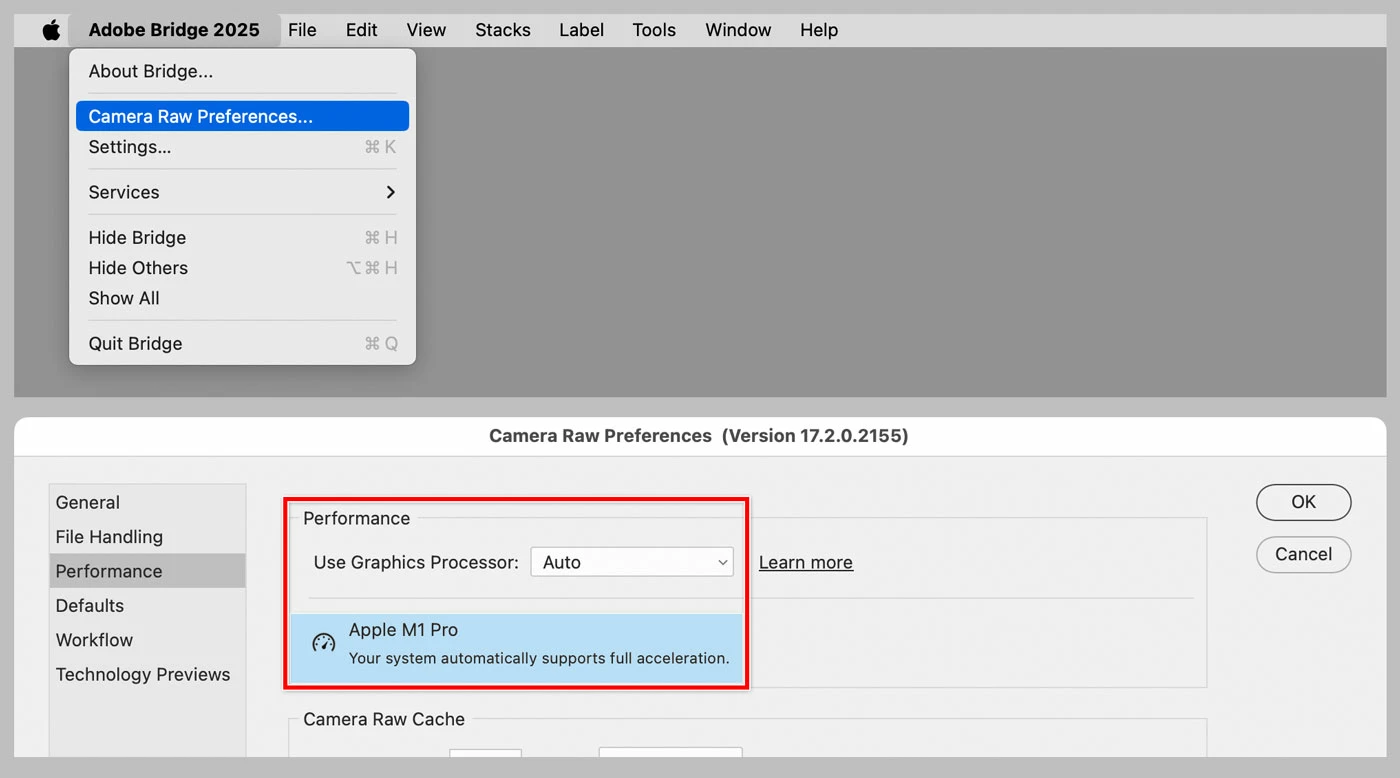This screenshot has height=778, width=1400.
Task: Open the Defaults preferences section
Action: (147, 605)
